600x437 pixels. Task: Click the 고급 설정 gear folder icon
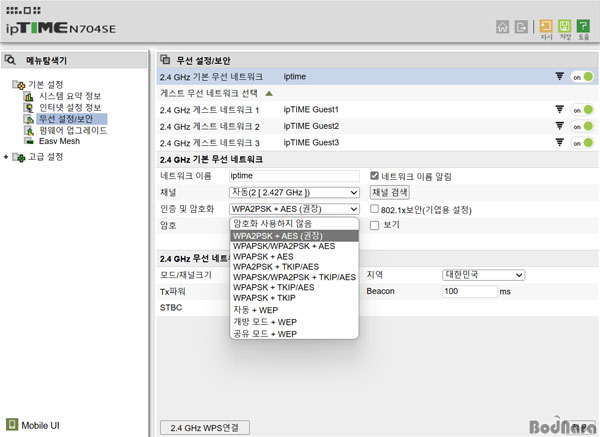[19, 157]
